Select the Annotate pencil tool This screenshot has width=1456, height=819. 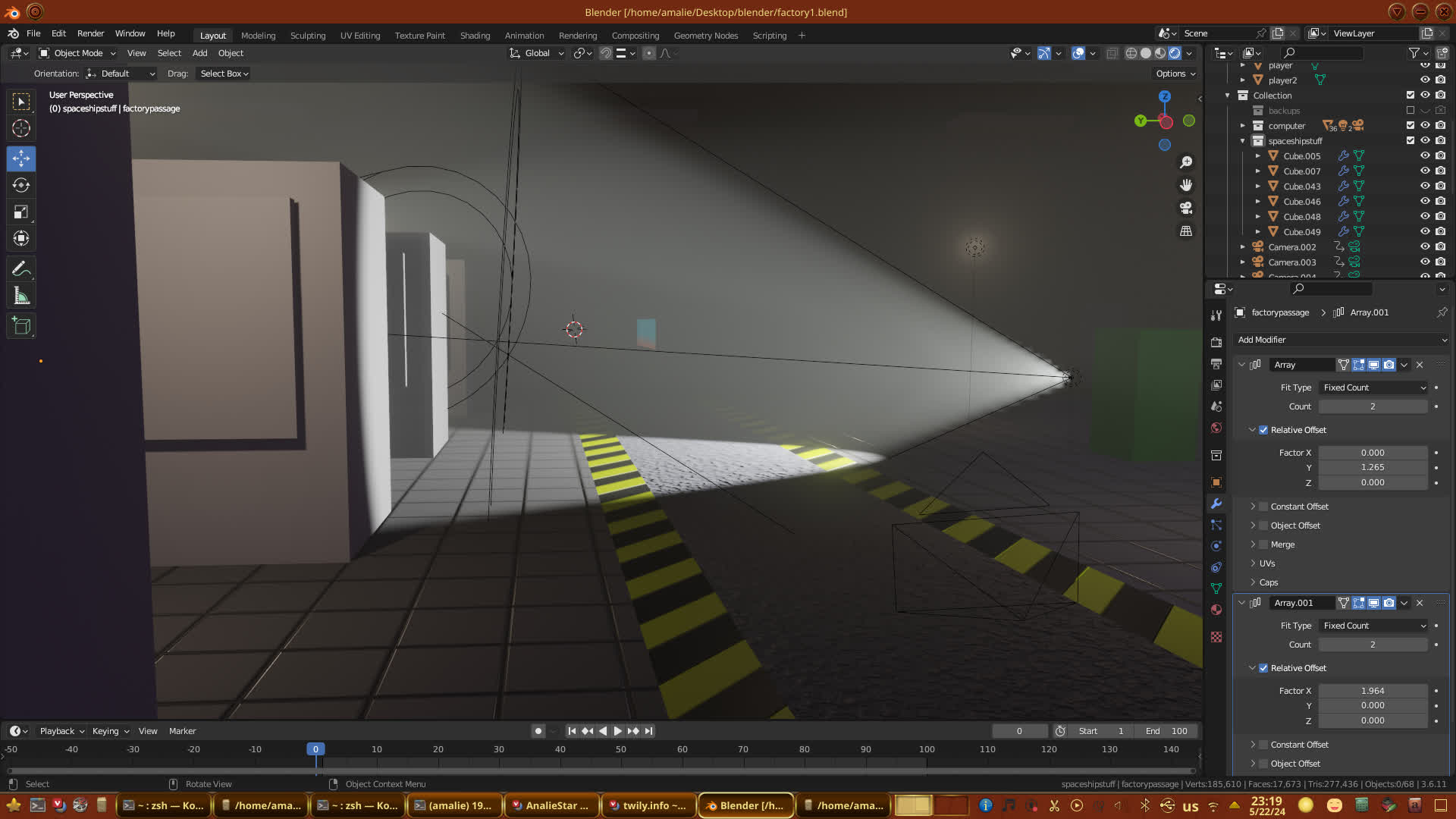21,269
